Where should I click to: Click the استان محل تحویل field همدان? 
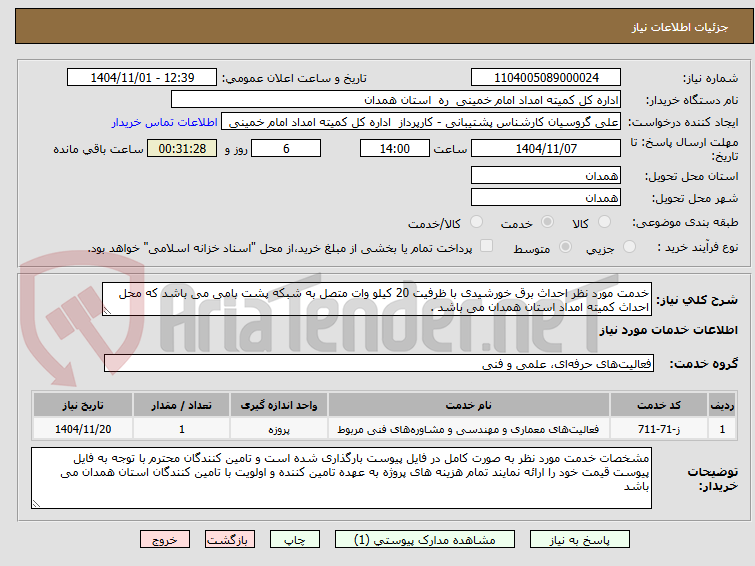(x=546, y=175)
